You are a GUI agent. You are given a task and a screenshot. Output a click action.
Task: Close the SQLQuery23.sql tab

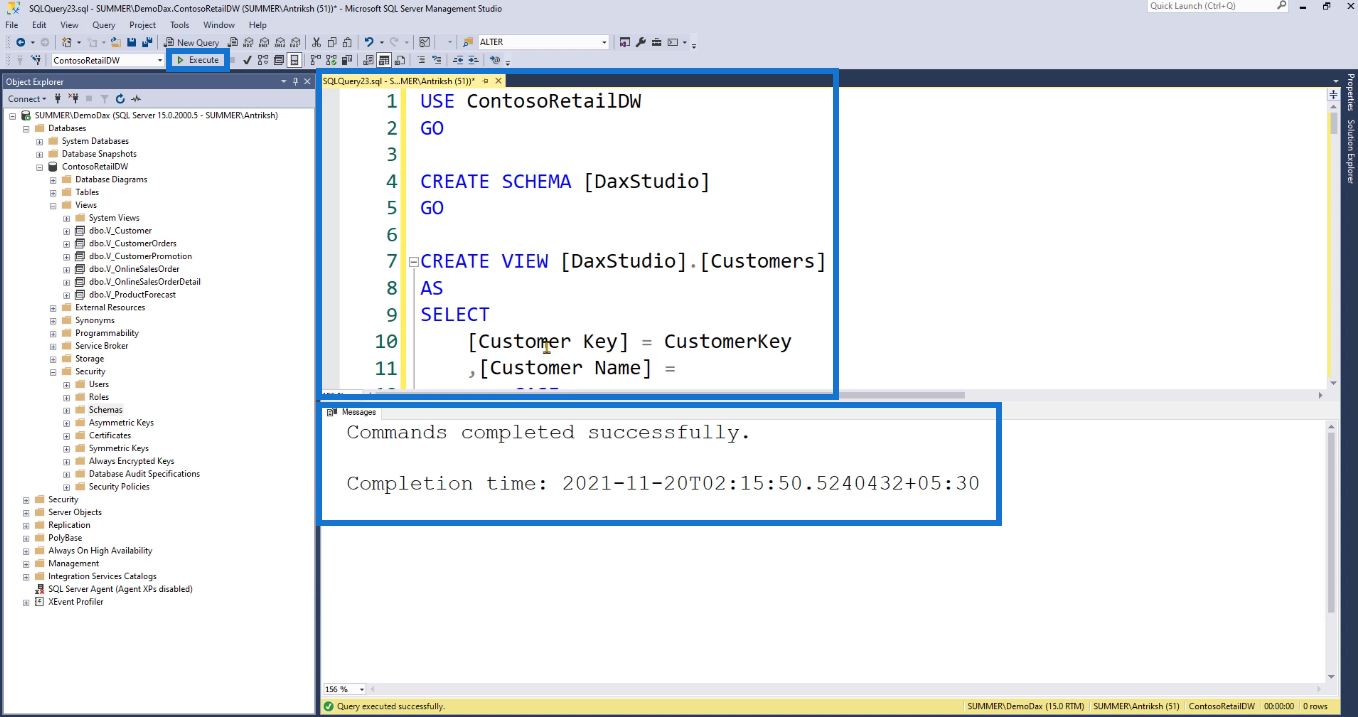498,81
